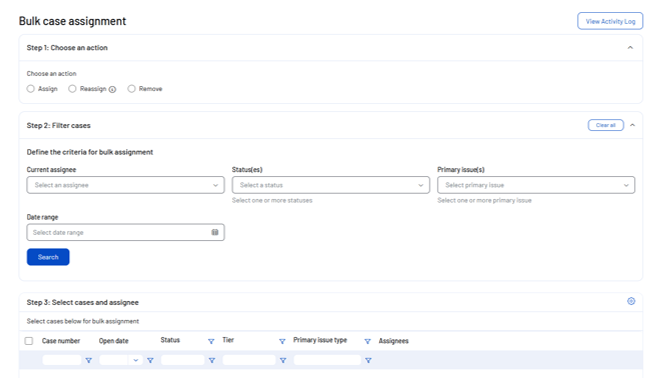This screenshot has height=378, width=651.
Task: Click filter-row funnel icon under Primary issue type
Action: [368, 360]
